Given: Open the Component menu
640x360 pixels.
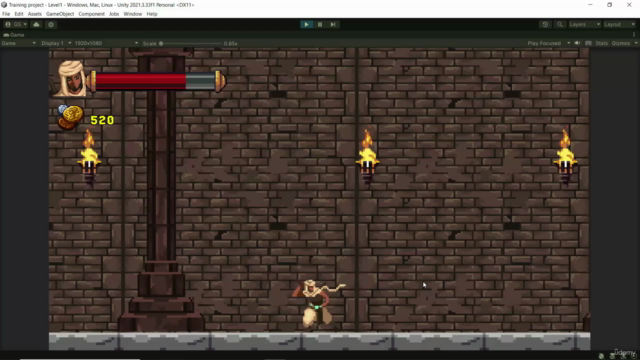Looking at the screenshot, I should click(x=91, y=14).
